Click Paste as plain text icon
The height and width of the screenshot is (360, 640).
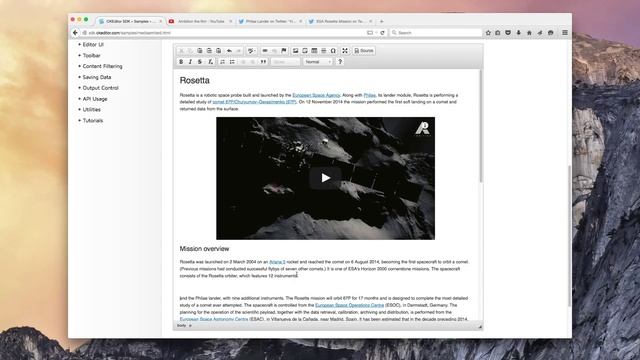coord(209,51)
